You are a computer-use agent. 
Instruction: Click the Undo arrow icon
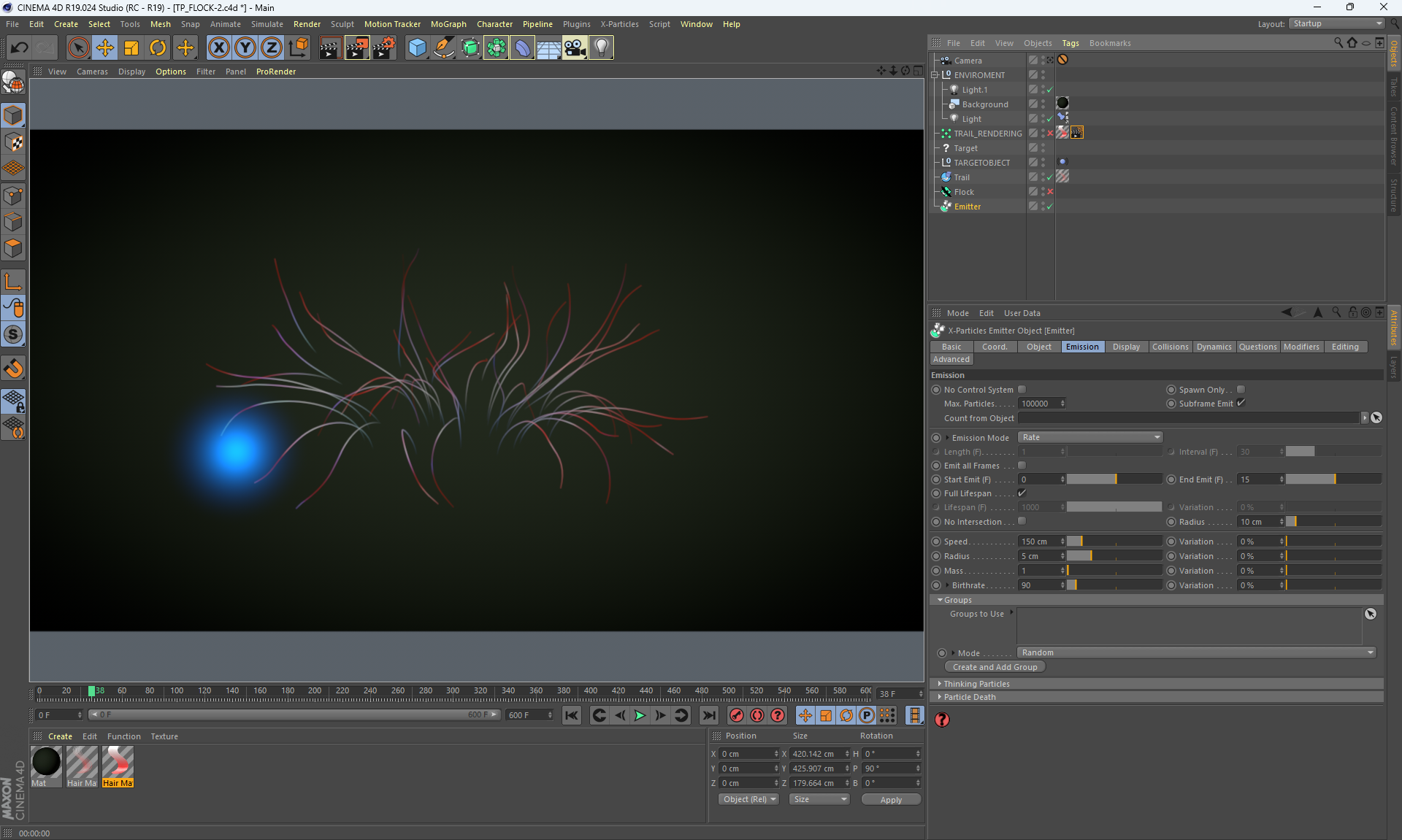coord(20,48)
